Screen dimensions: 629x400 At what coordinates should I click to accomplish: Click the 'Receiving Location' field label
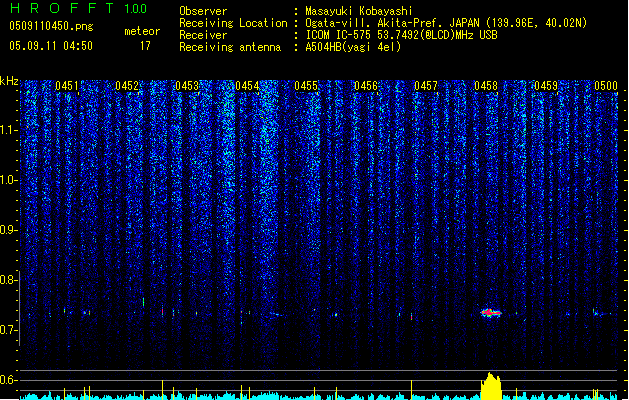click(x=233, y=23)
